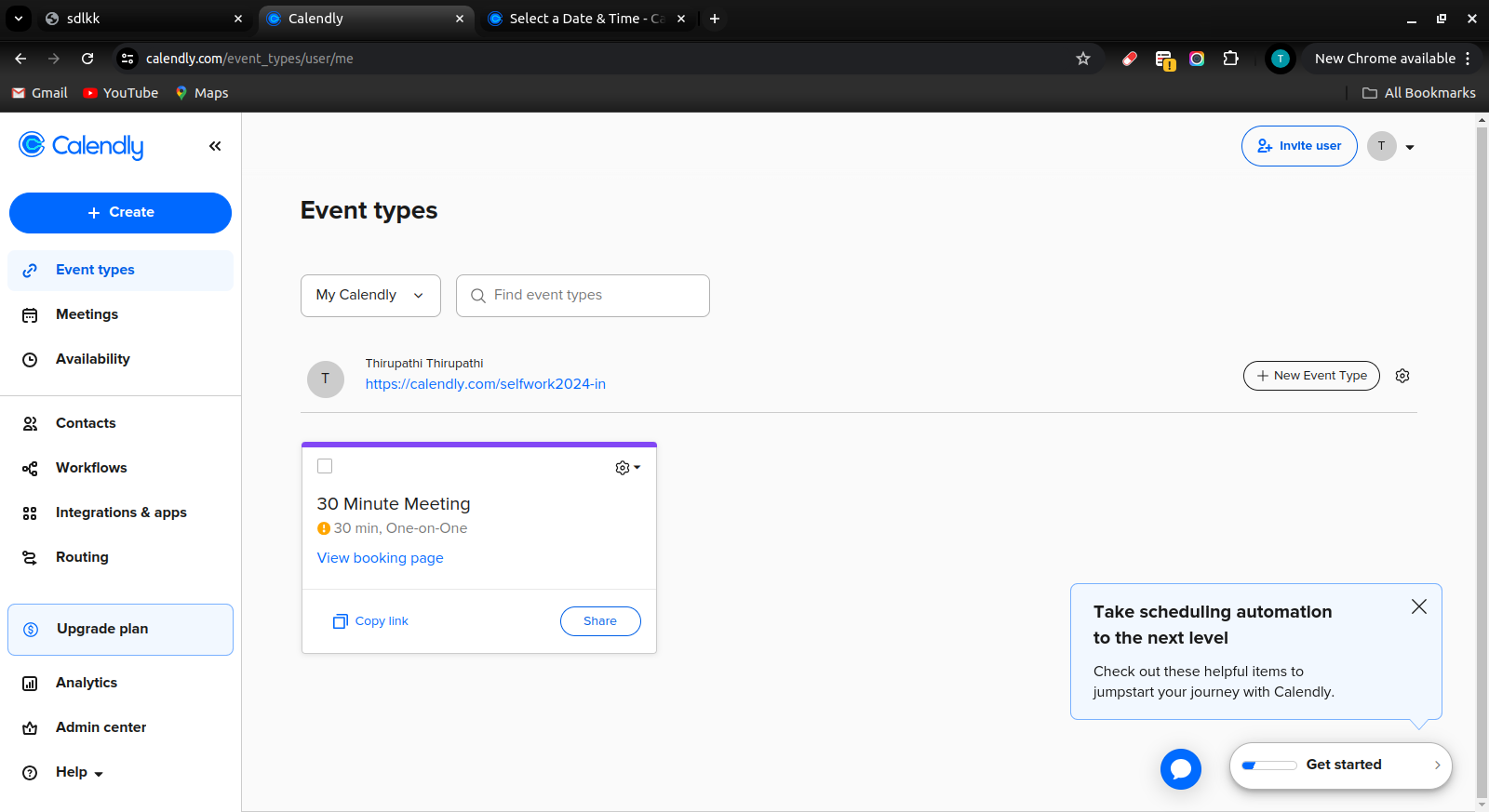Click the View booking page link
1489x812 pixels.
tap(380, 558)
